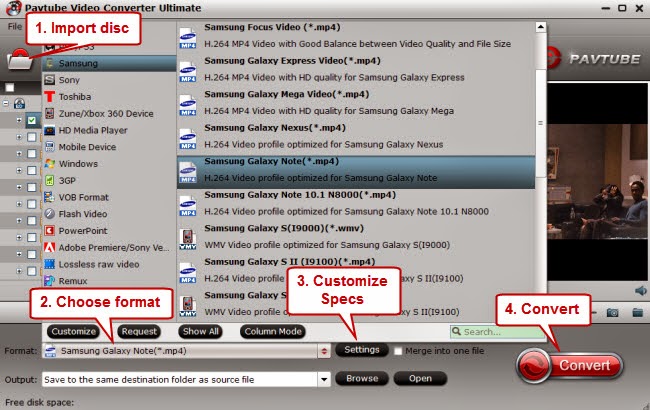The image size is (650, 410).
Task: Open Zune/Xbox 360 Device category
Action: click(109, 114)
